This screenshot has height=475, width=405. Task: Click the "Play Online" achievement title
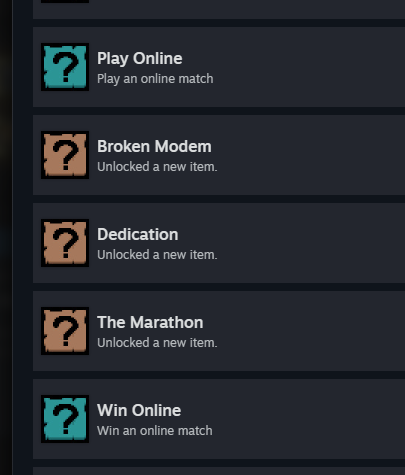(140, 59)
